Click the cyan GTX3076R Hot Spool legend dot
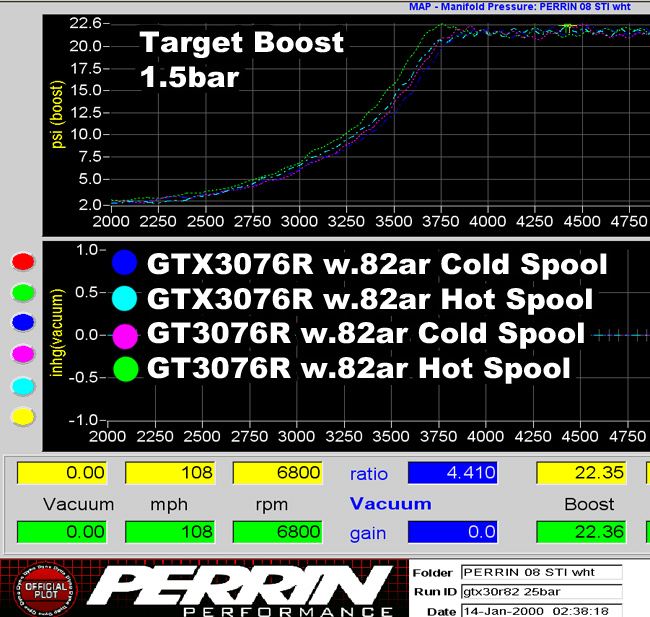The image size is (650, 617). [x=124, y=299]
